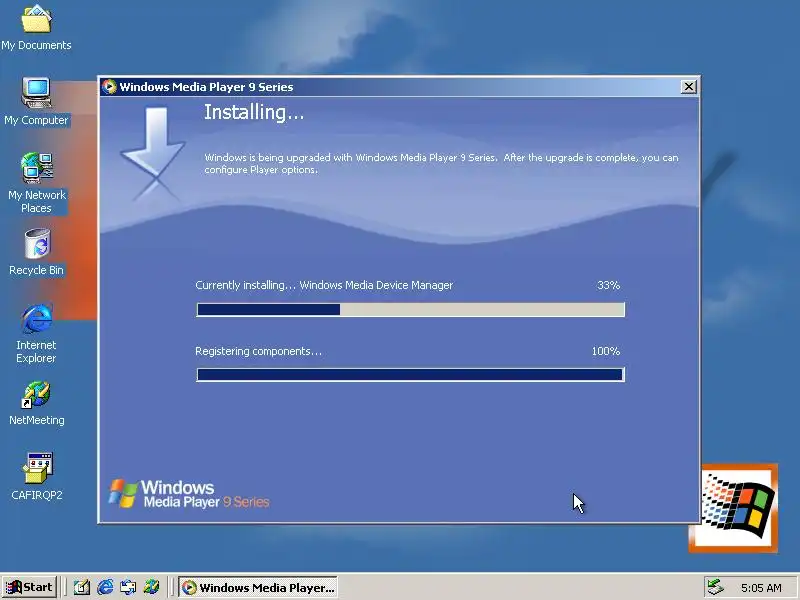The image size is (800, 600).
Task: Click the Installing... heading
Action: click(254, 112)
